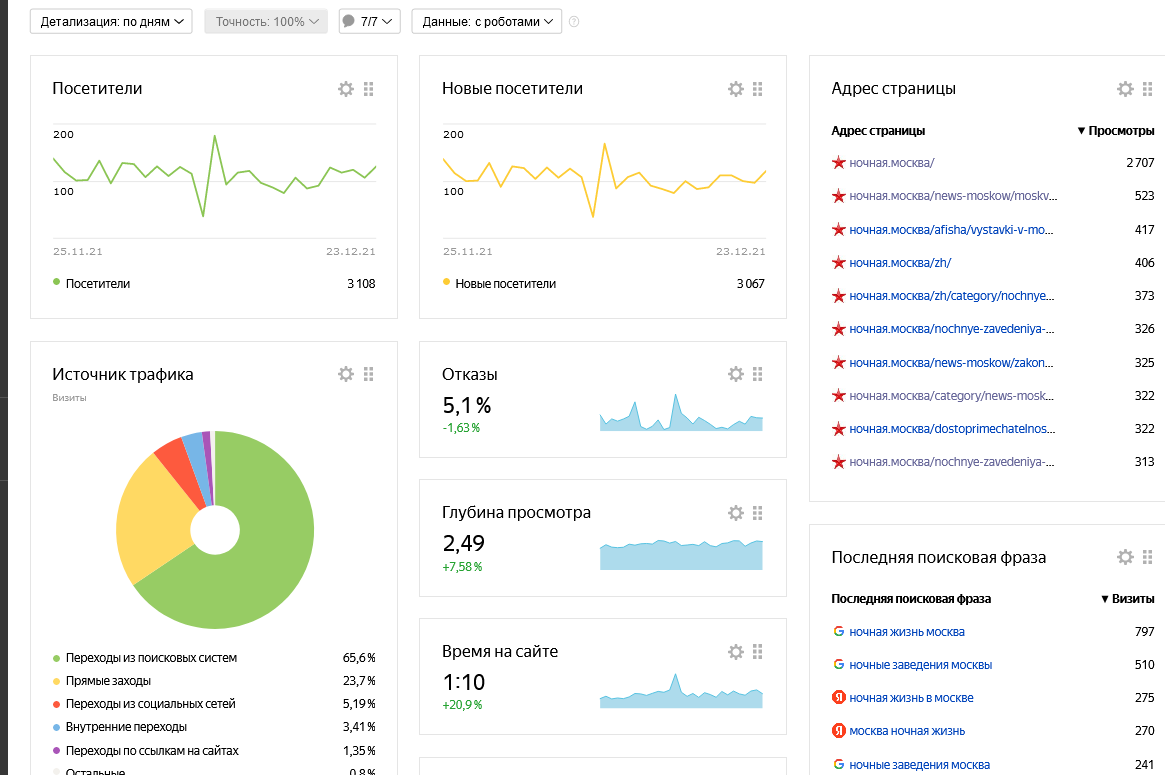Toggle Прямые заходы legend item
This screenshot has height=775, width=1165.
(102, 681)
